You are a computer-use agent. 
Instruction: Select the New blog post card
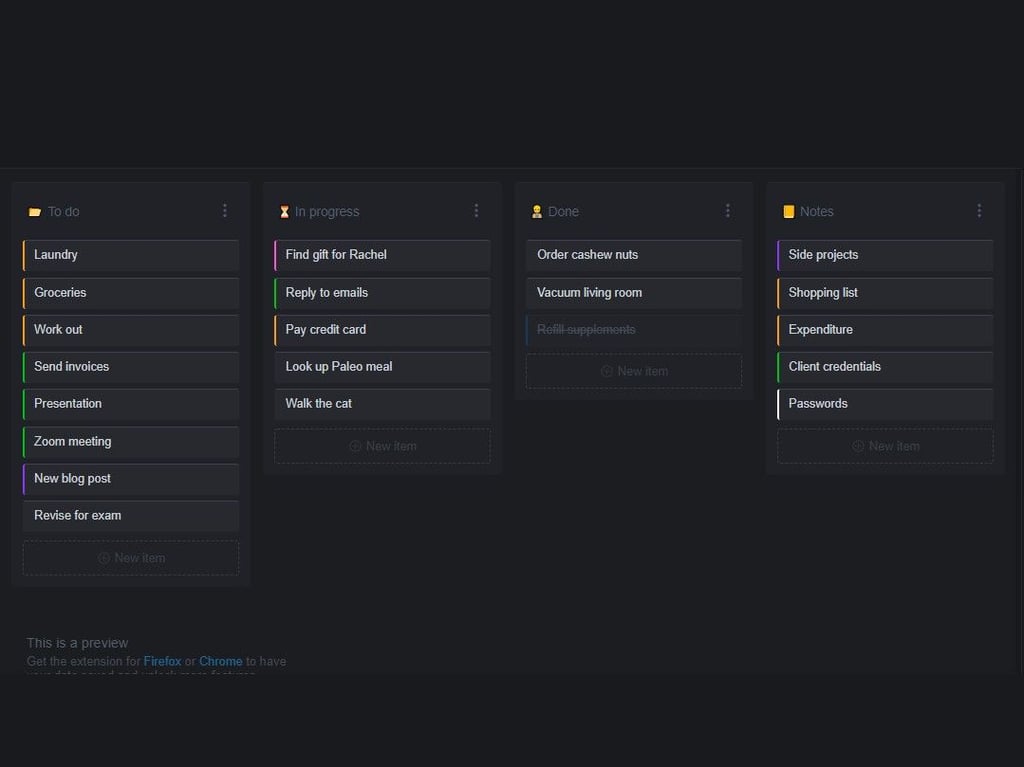(x=131, y=479)
